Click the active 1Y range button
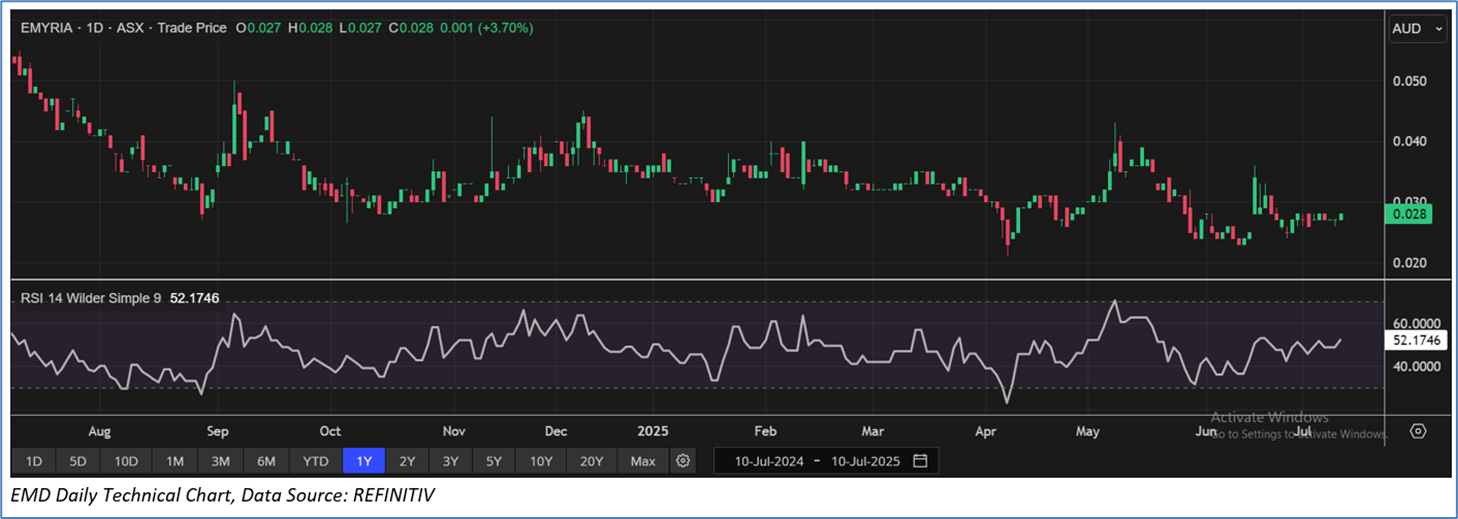 click(x=364, y=461)
